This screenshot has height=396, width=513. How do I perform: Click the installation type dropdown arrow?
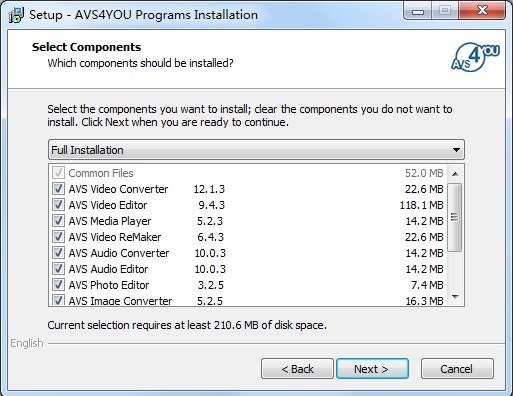click(x=456, y=150)
